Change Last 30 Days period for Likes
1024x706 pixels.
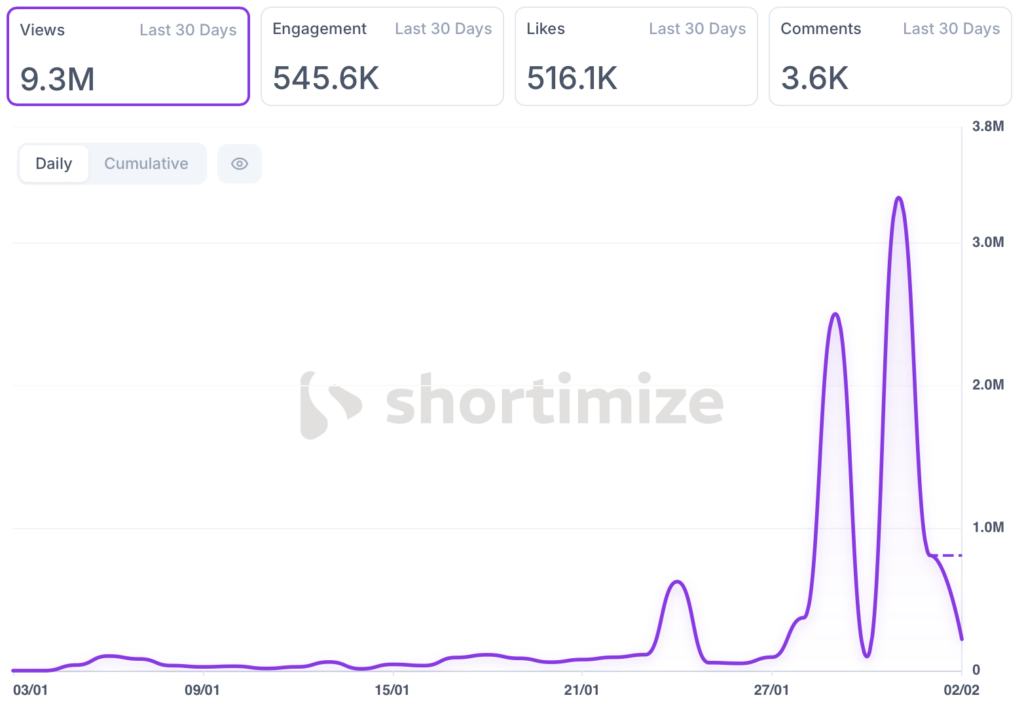click(x=697, y=29)
